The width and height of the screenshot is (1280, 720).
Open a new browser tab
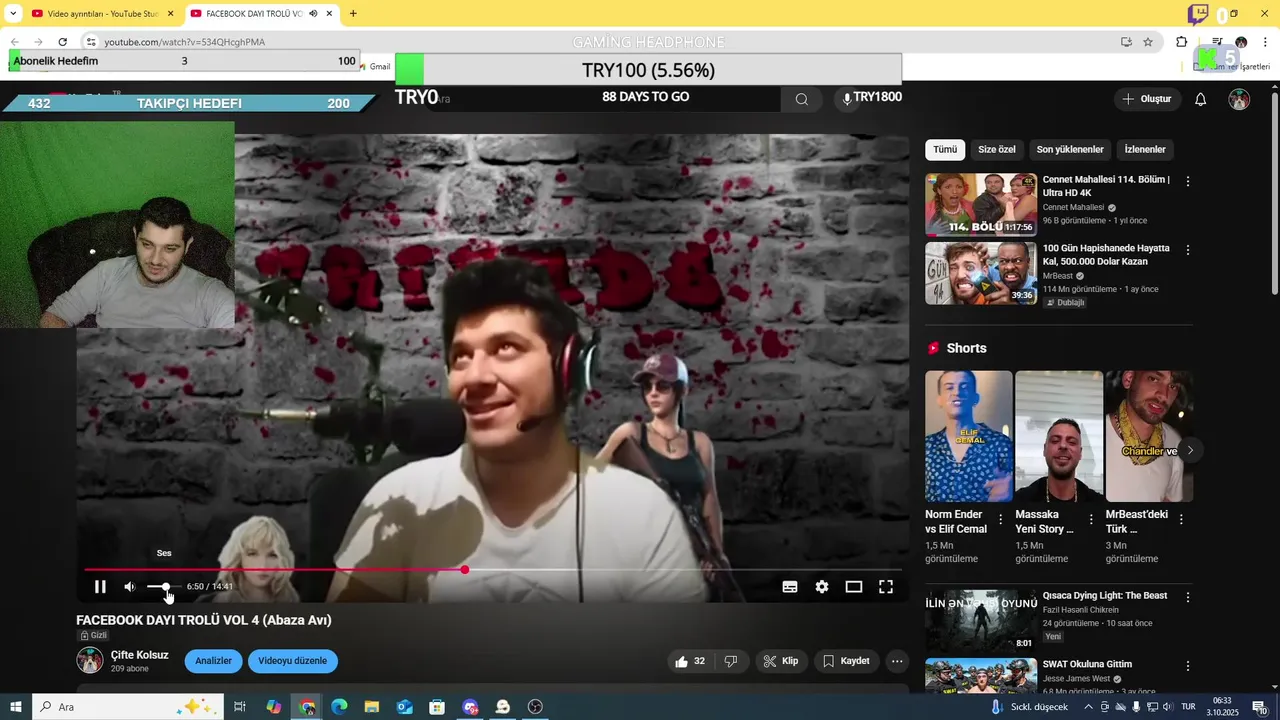pos(353,14)
